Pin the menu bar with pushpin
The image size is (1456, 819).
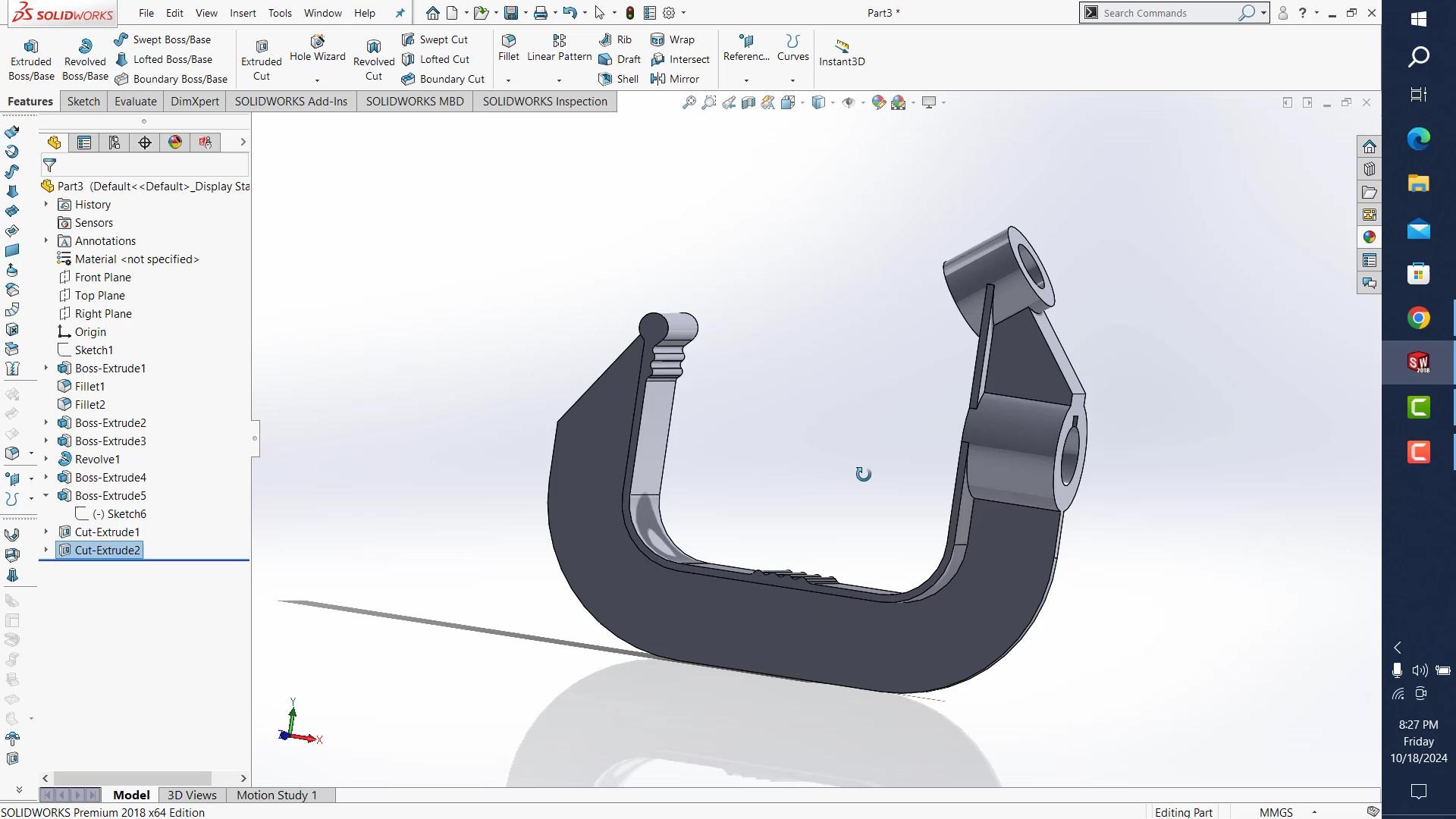pos(400,13)
